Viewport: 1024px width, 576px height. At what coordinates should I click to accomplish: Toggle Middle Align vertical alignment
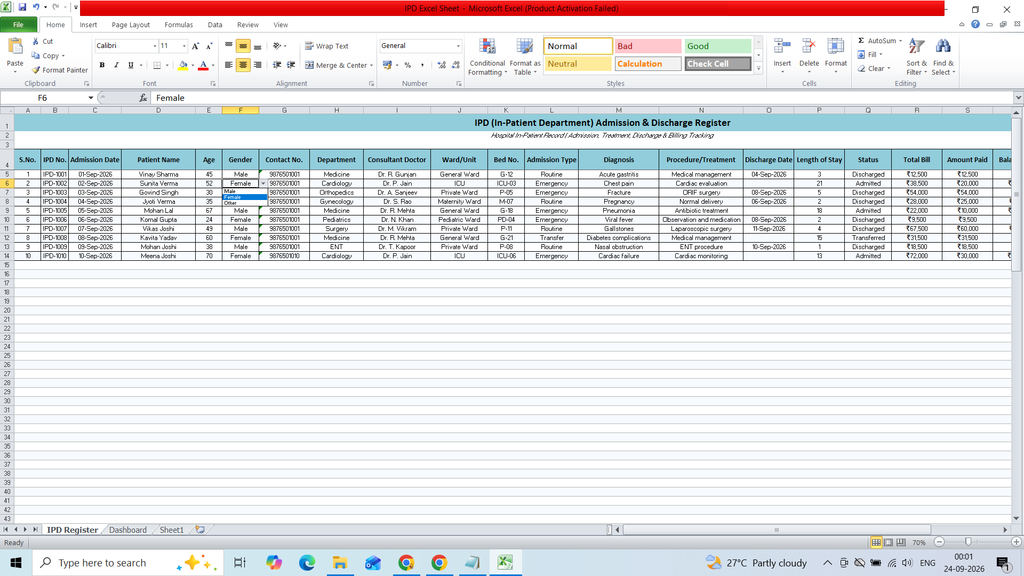pyautogui.click(x=243, y=46)
